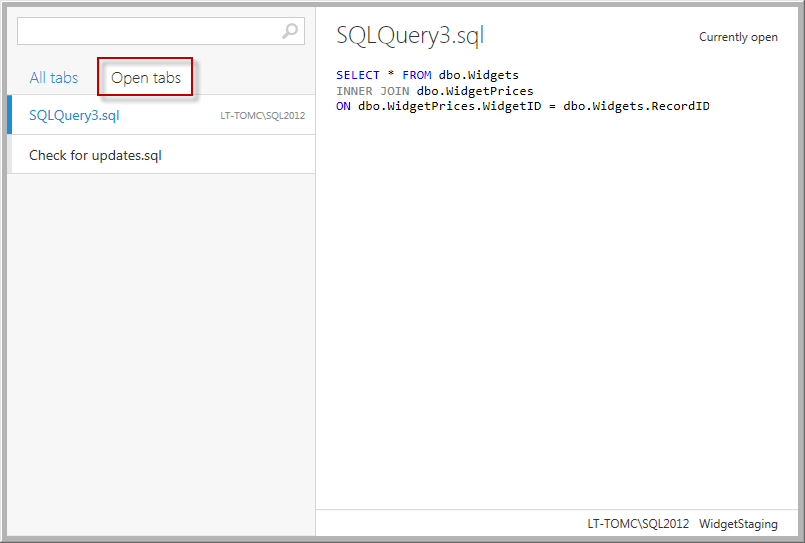Viewport: 805px width, 543px height.
Task: Click dbo.WidgetPrices on the INNER JOIN line
Action: pos(475,91)
